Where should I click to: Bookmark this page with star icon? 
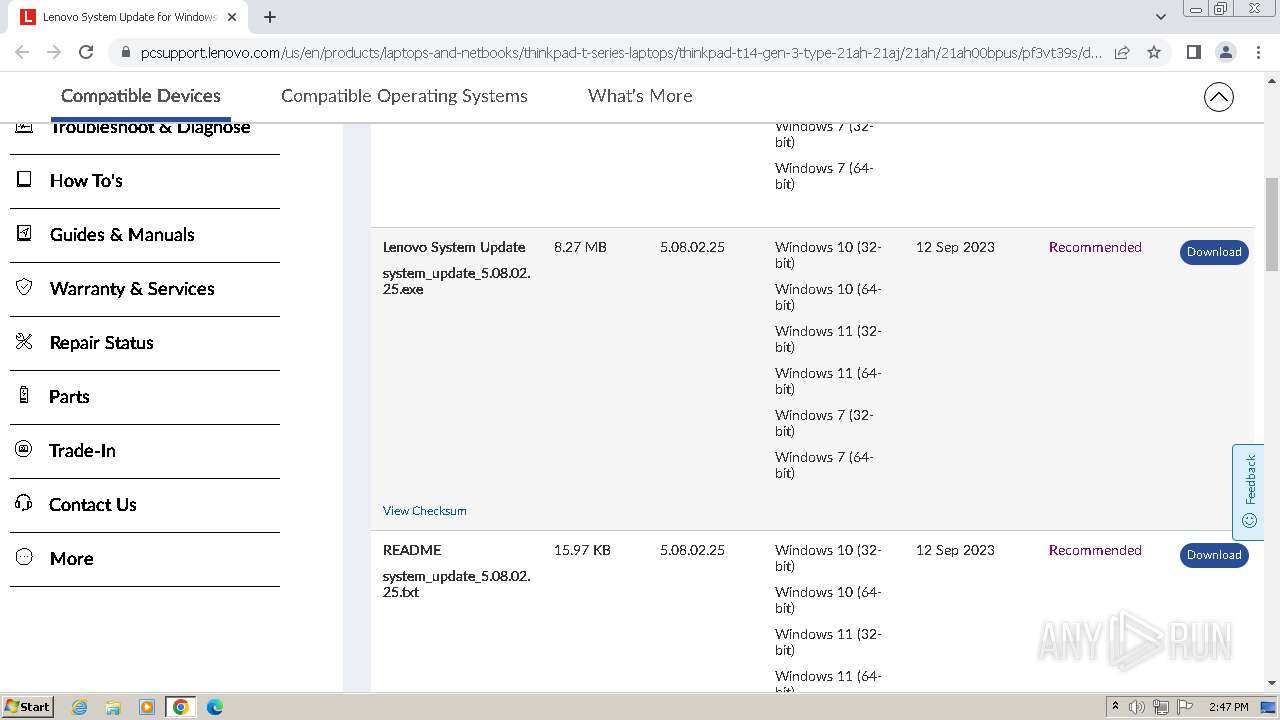tap(1154, 52)
